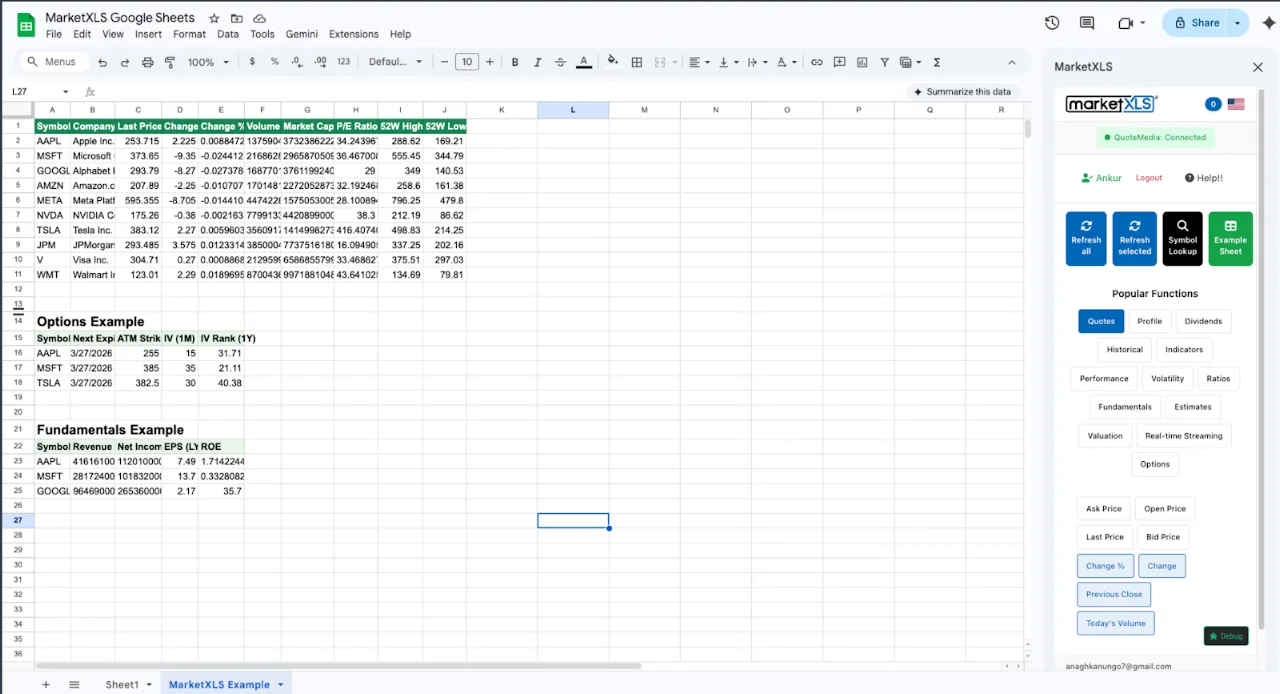The width and height of the screenshot is (1280, 694).
Task: Click the Refresh selected button
Action: [1134, 239]
